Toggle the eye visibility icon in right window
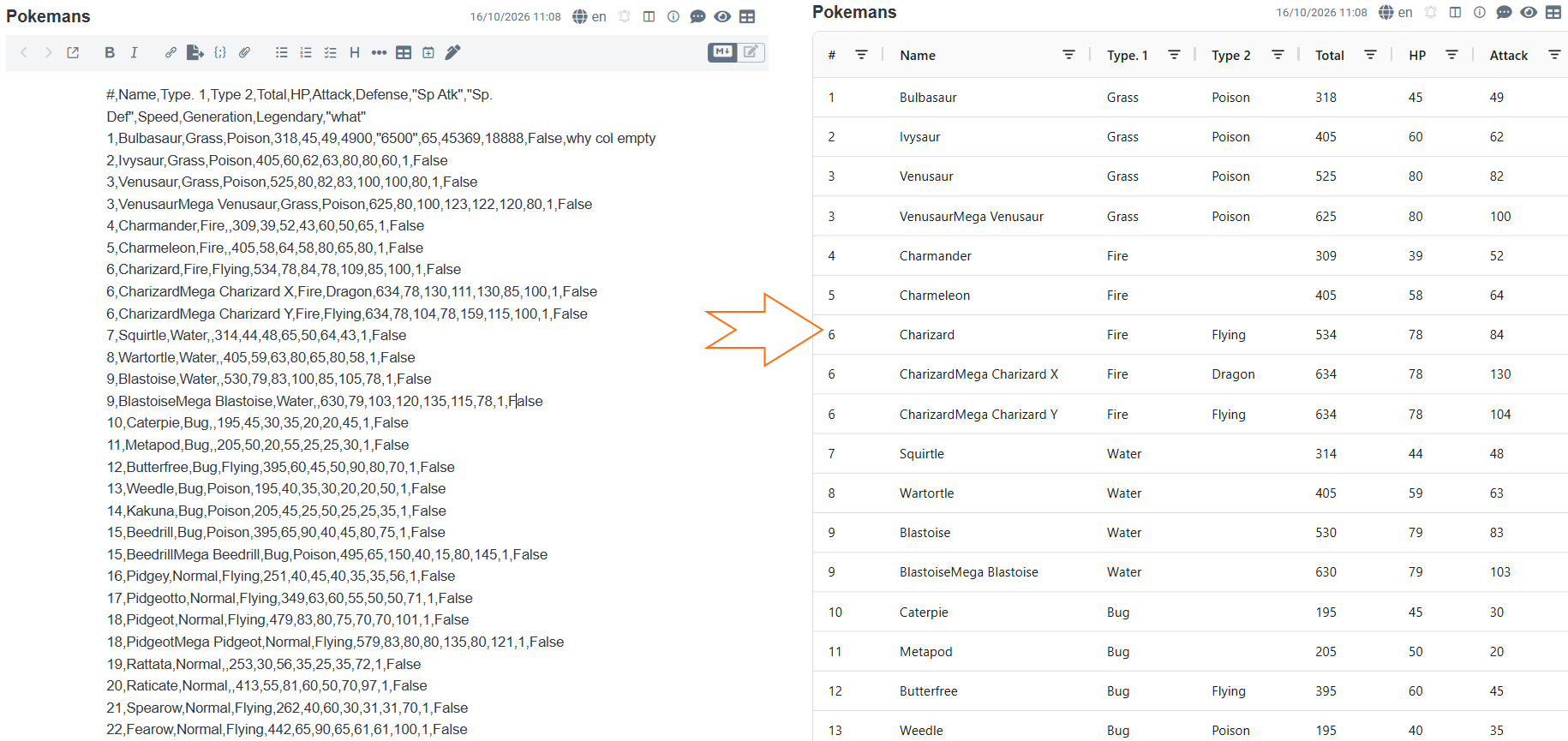1568x741 pixels. pos(1529,12)
